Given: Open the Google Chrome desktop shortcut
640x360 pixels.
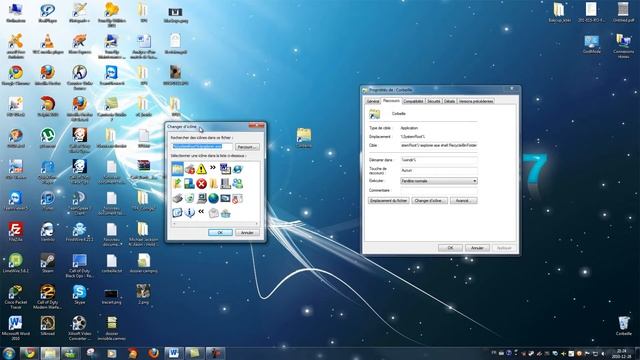Looking at the screenshot, I should click(x=16, y=75).
